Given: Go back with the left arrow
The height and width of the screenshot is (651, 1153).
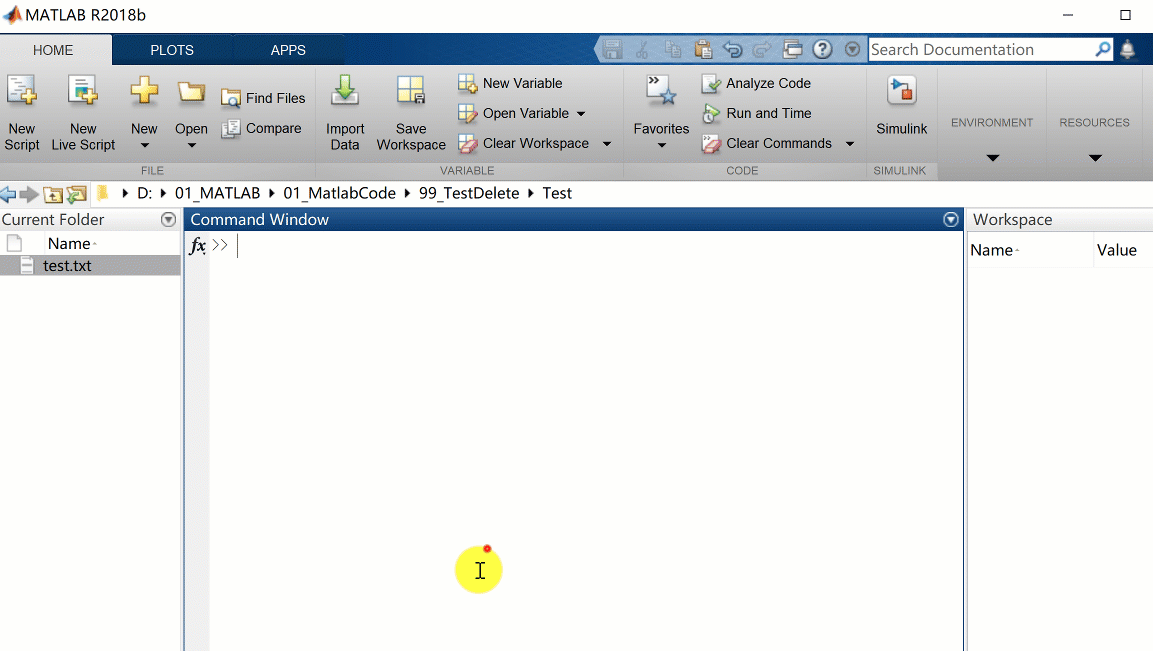Looking at the screenshot, I should click(8, 193).
